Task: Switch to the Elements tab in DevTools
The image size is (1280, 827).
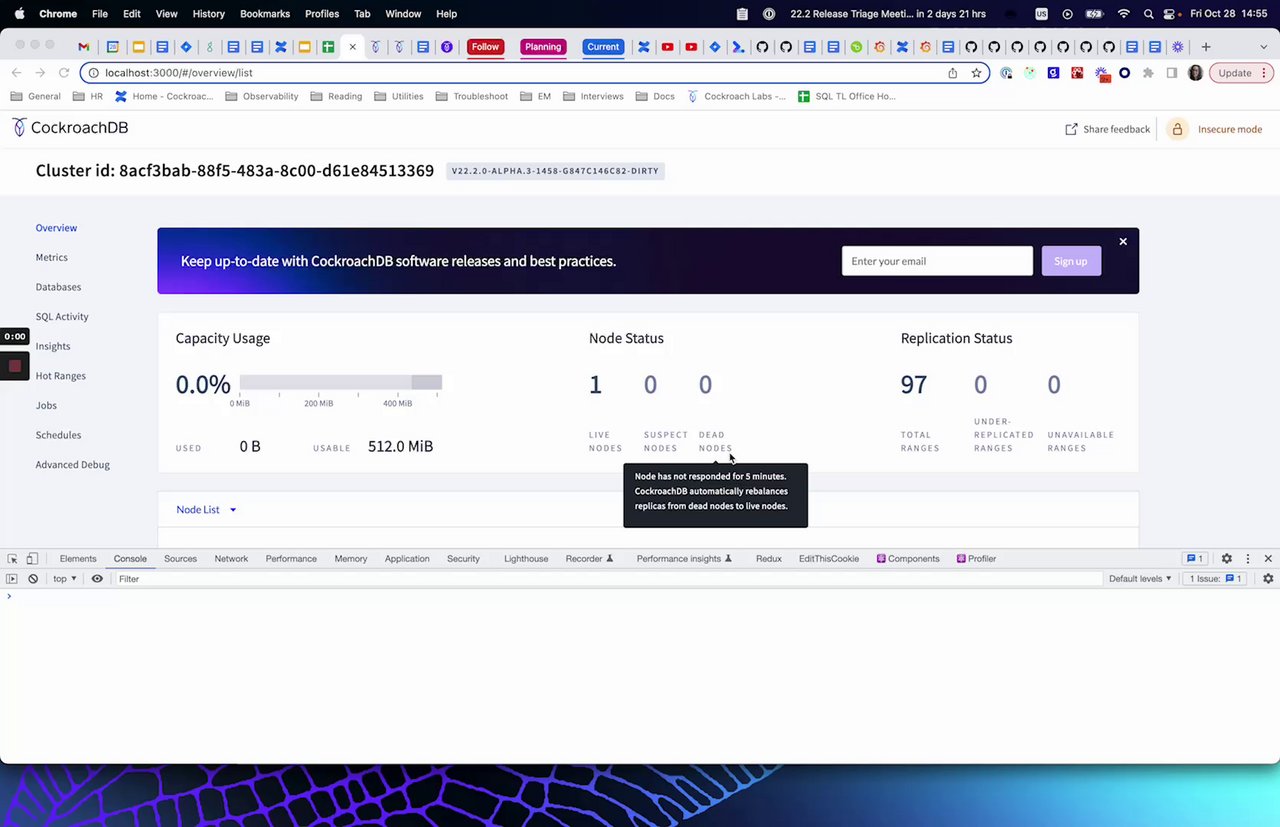Action: pyautogui.click(x=78, y=559)
